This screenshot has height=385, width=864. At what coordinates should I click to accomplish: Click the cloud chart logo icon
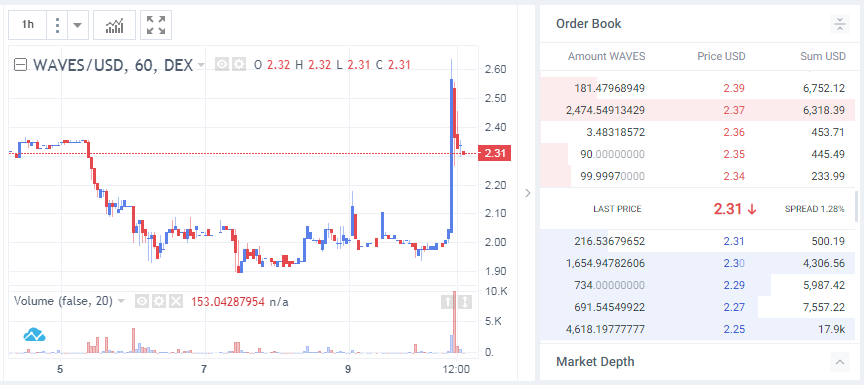[x=34, y=334]
